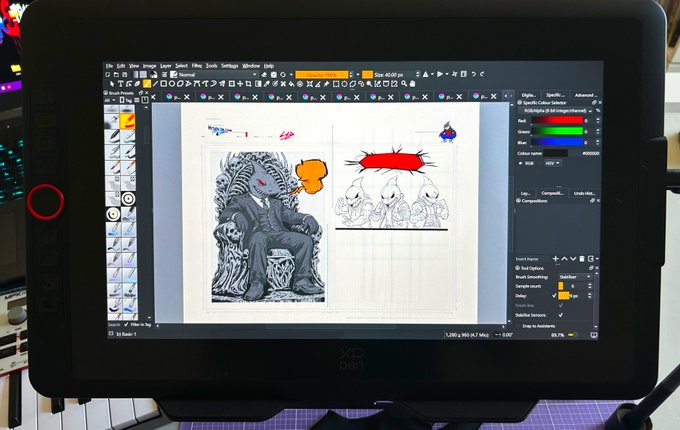Click the Tag button in Brush Presets
The height and width of the screenshot is (430, 680).
pos(126,100)
